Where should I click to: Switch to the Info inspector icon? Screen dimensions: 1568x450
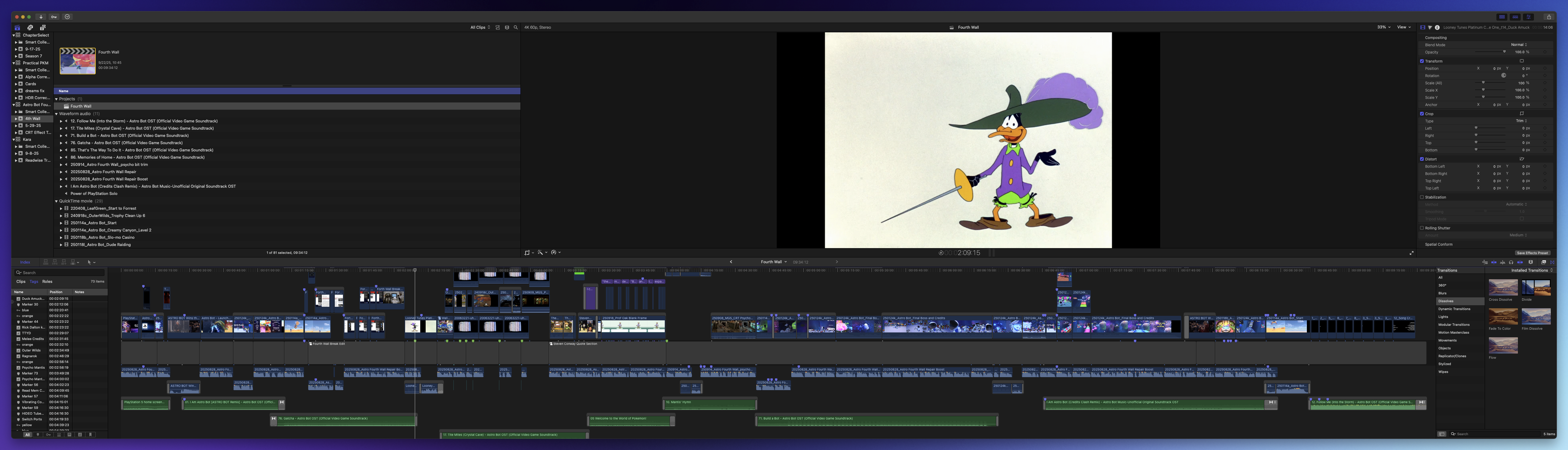click(1437, 28)
